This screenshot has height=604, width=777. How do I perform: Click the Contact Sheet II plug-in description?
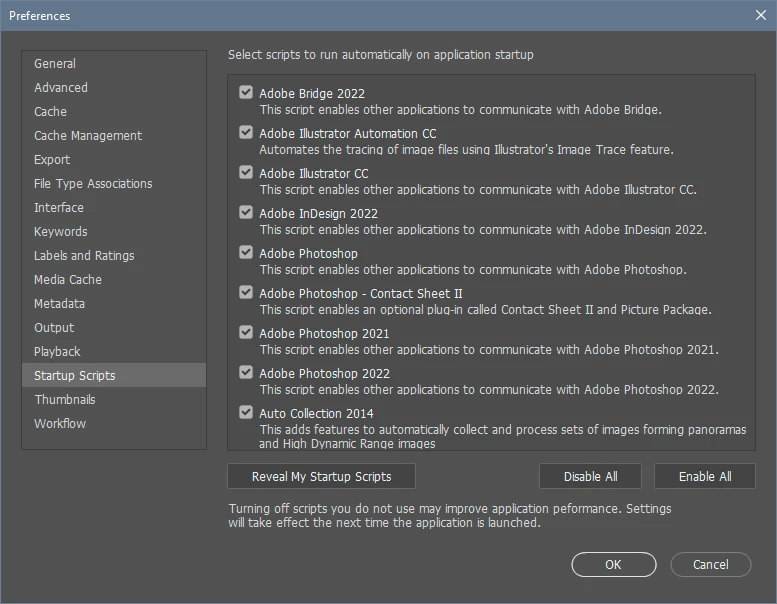(x=485, y=310)
